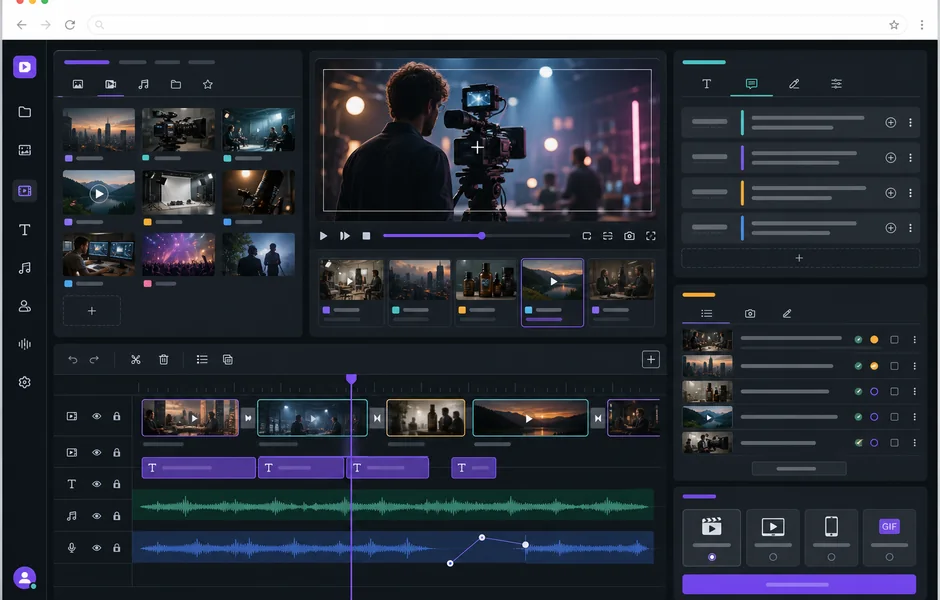Open the Text tool in left sidebar
The height and width of the screenshot is (600, 940).
(25, 230)
